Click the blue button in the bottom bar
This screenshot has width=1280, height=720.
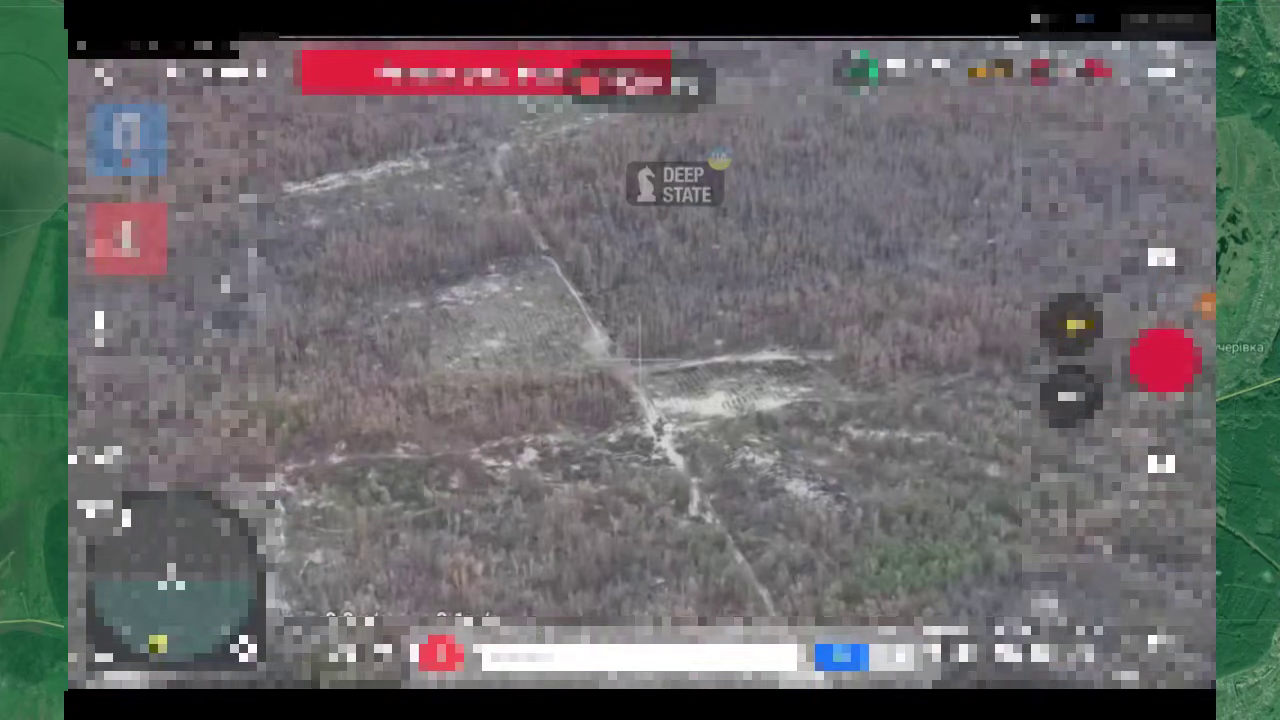[841, 656]
